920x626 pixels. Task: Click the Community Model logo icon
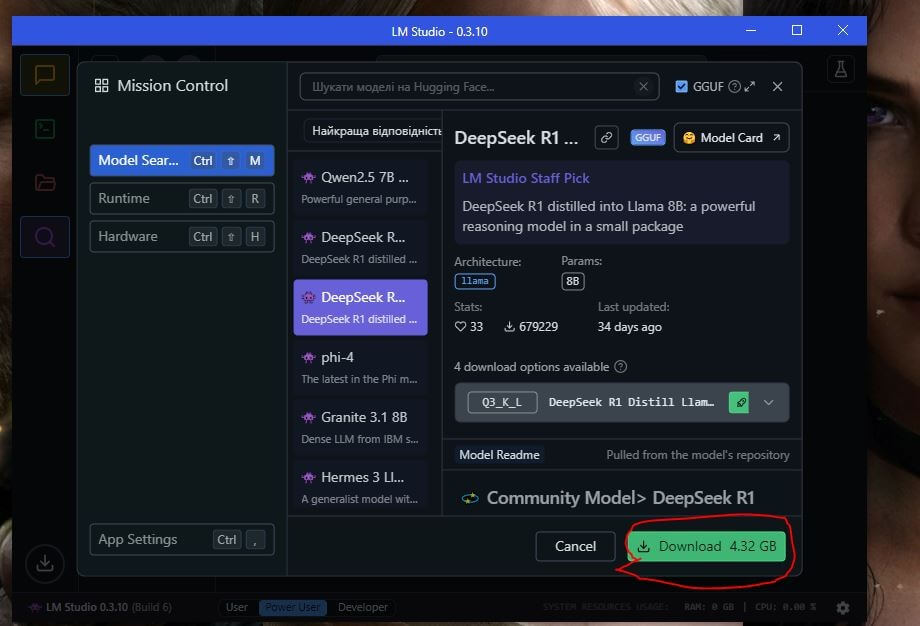(470, 498)
